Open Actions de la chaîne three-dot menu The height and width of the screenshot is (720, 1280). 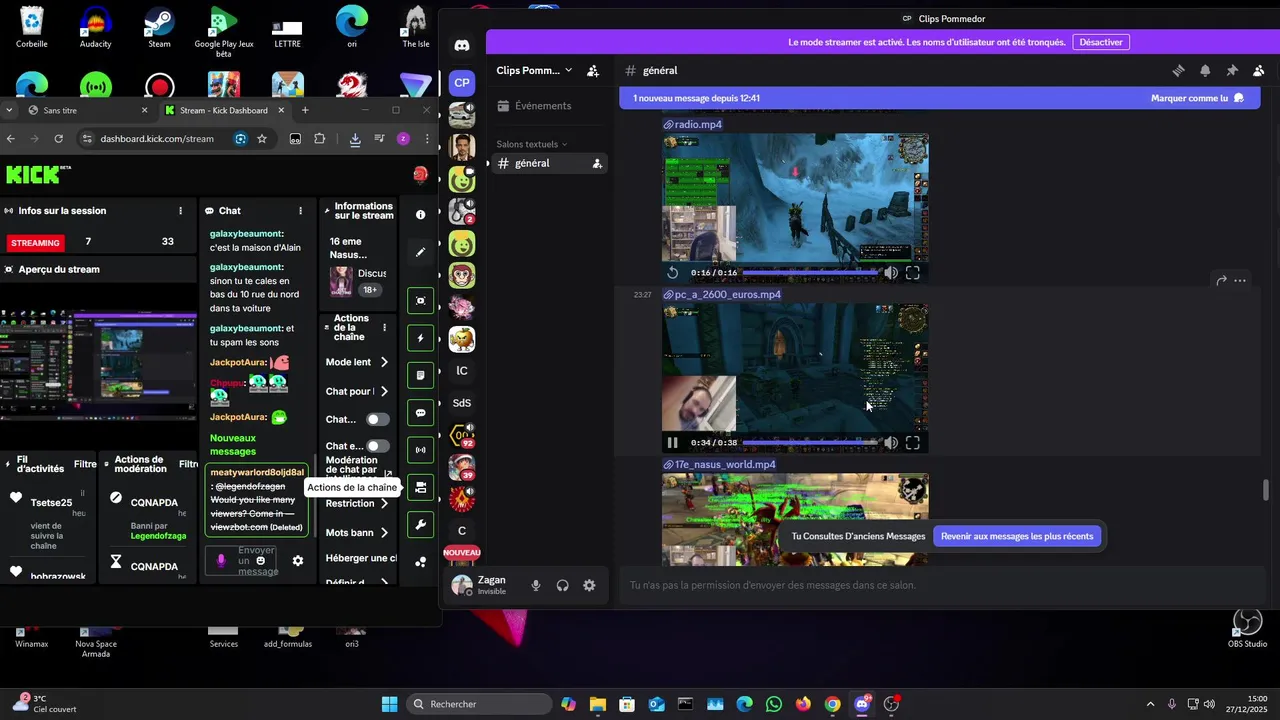point(384,327)
